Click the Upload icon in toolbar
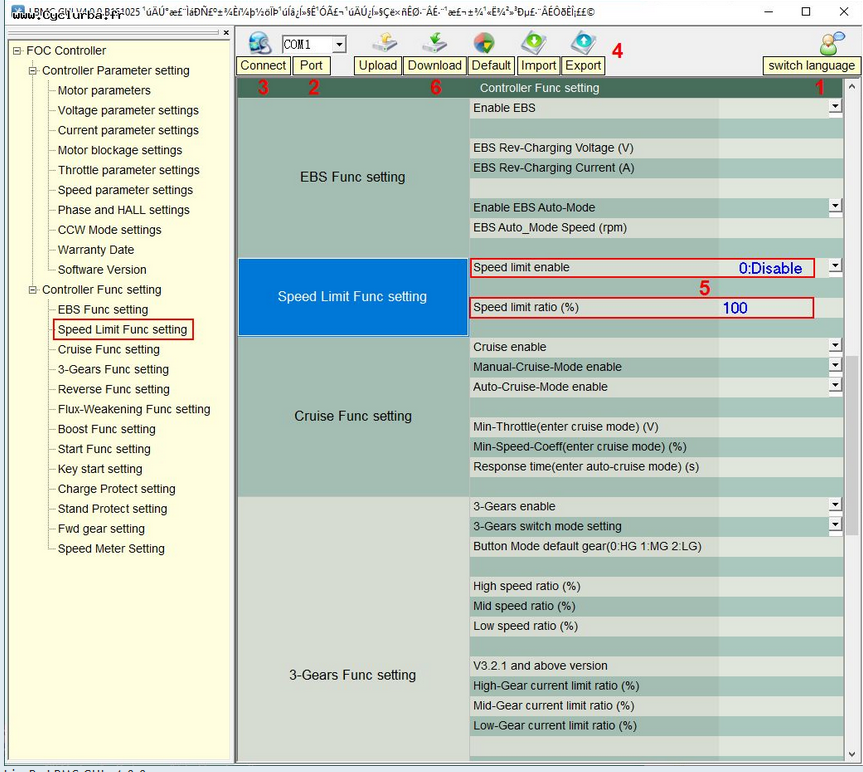This screenshot has width=863, height=772. (x=385, y=43)
